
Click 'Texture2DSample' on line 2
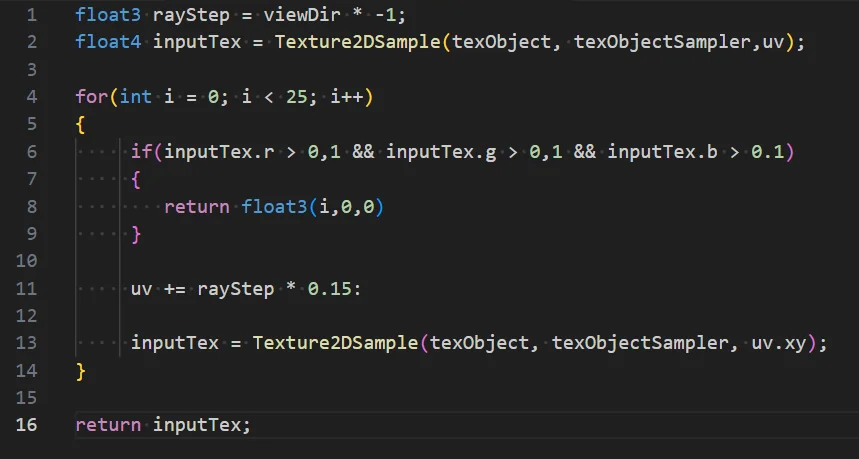[357, 42]
